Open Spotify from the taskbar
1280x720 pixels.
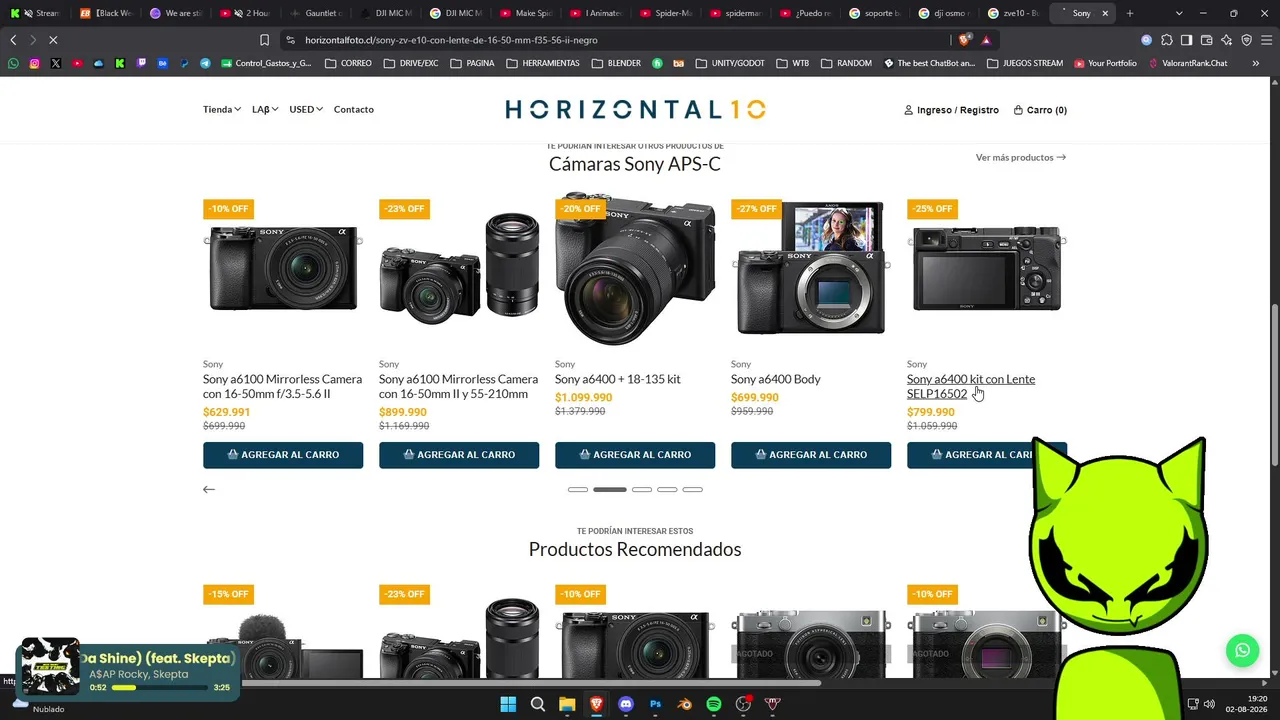[x=714, y=704]
